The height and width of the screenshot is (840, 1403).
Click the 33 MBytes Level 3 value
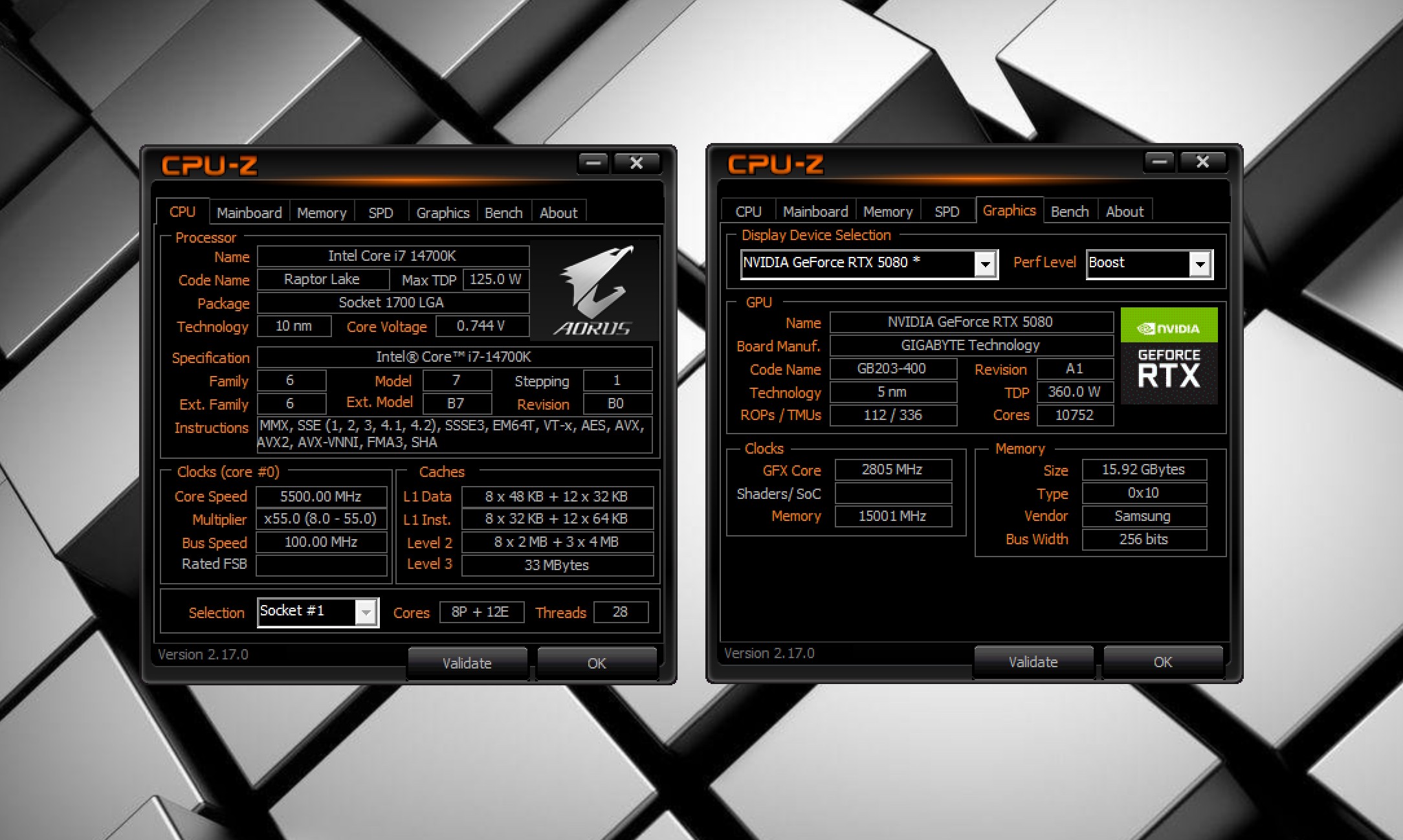[557, 566]
